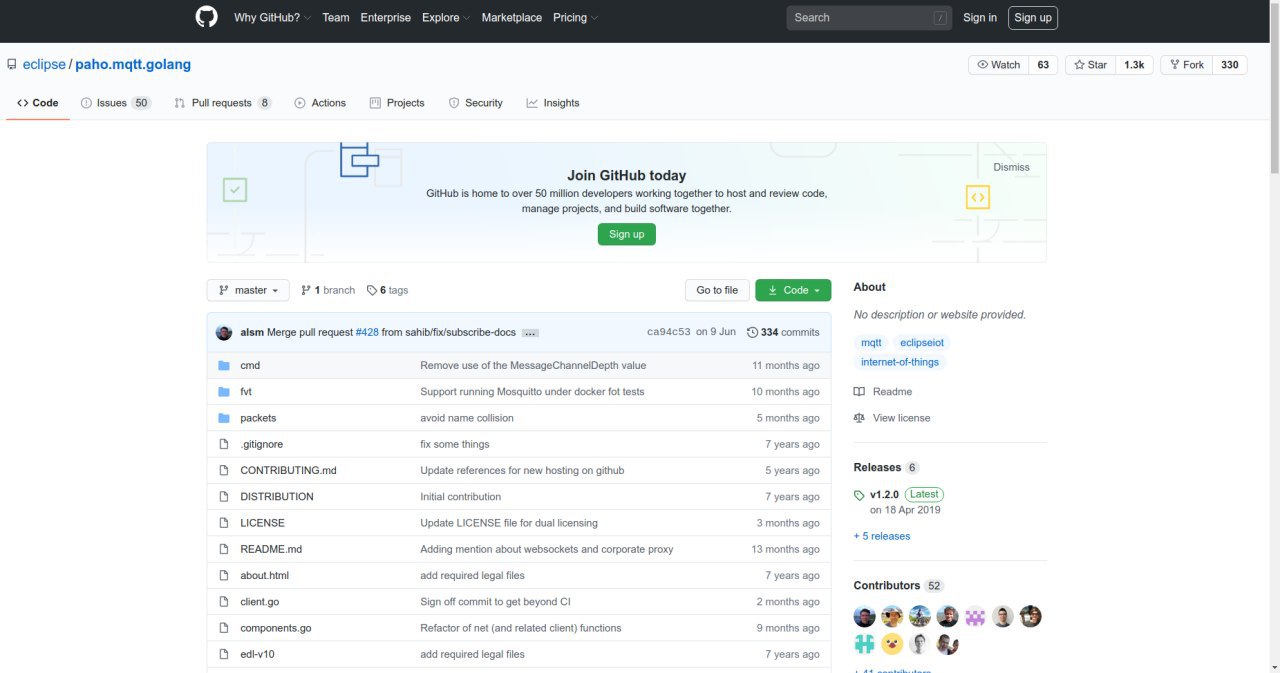The height and width of the screenshot is (673, 1280).
Task: Click the Fork button
Action: click(1186, 65)
